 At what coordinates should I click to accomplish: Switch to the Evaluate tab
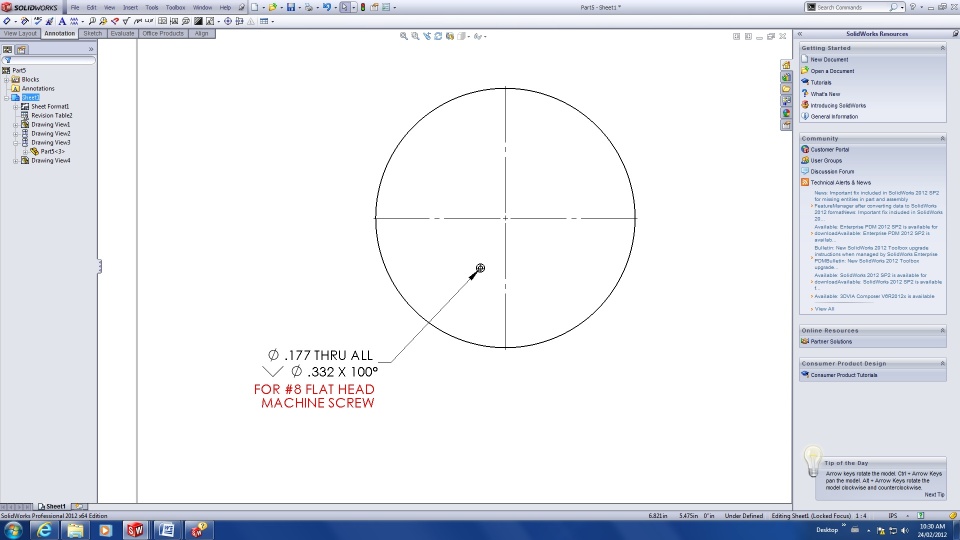(122, 34)
